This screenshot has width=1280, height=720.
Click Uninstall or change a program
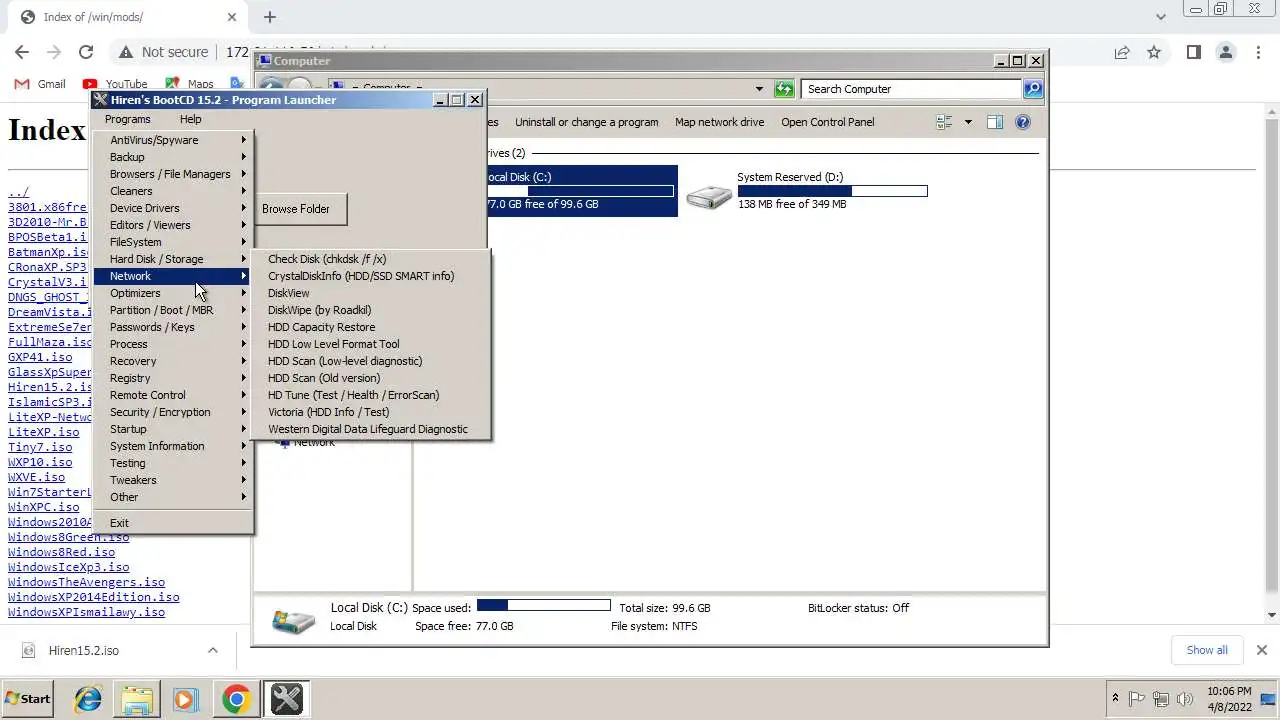[586, 122]
